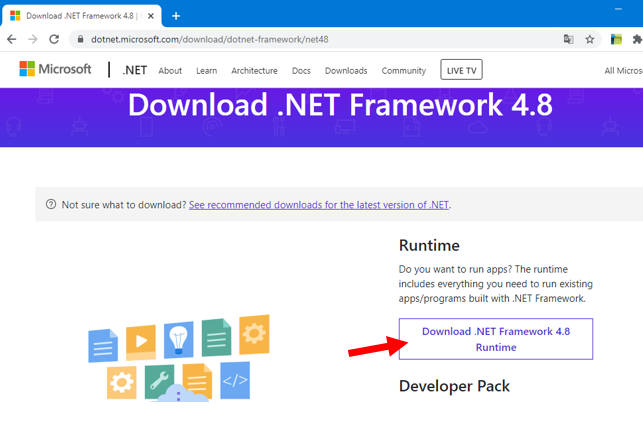
Task: Open a new tab with the plus button
Action: point(176,16)
